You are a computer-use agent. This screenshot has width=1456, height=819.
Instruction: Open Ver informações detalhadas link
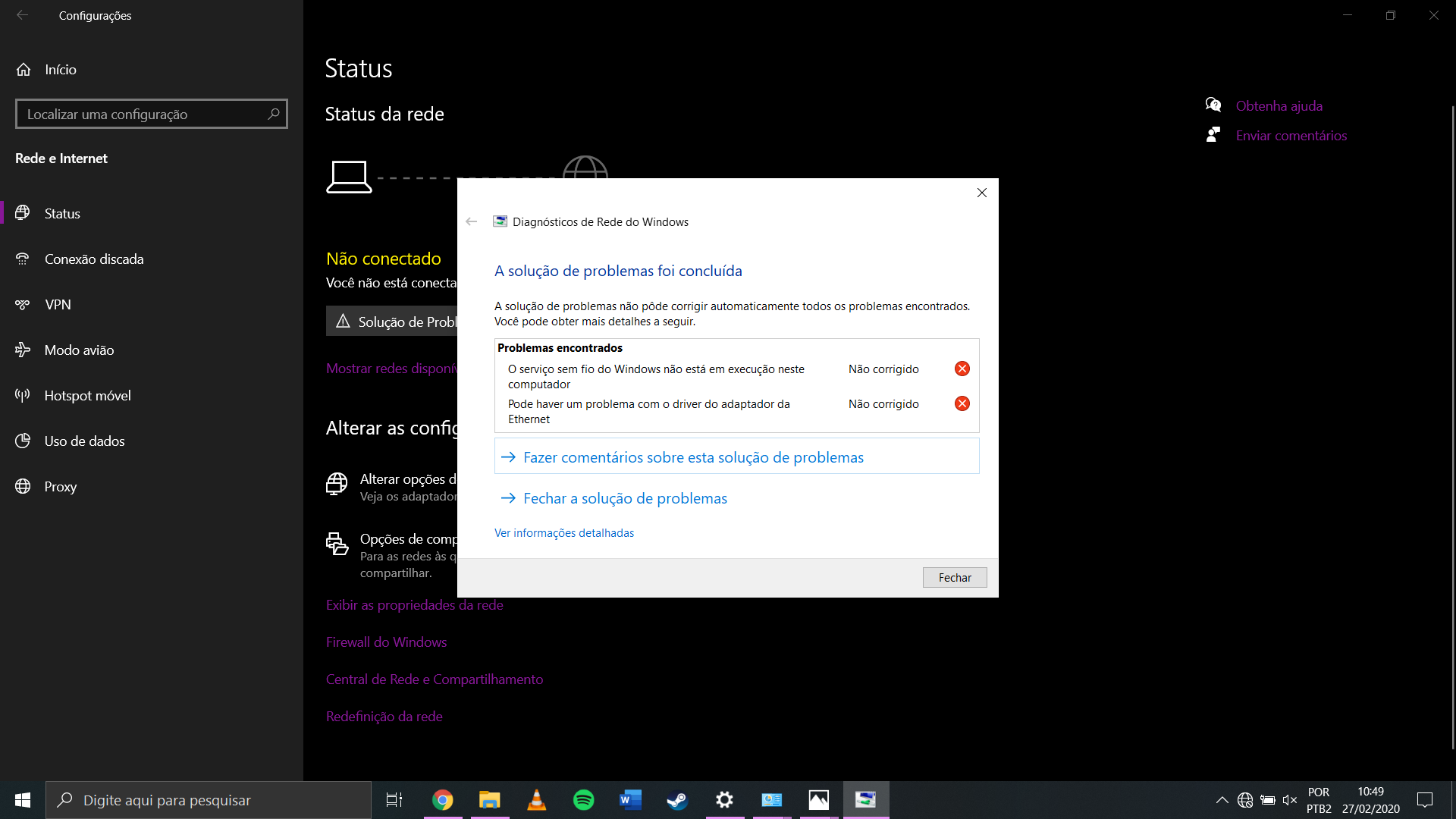(563, 533)
